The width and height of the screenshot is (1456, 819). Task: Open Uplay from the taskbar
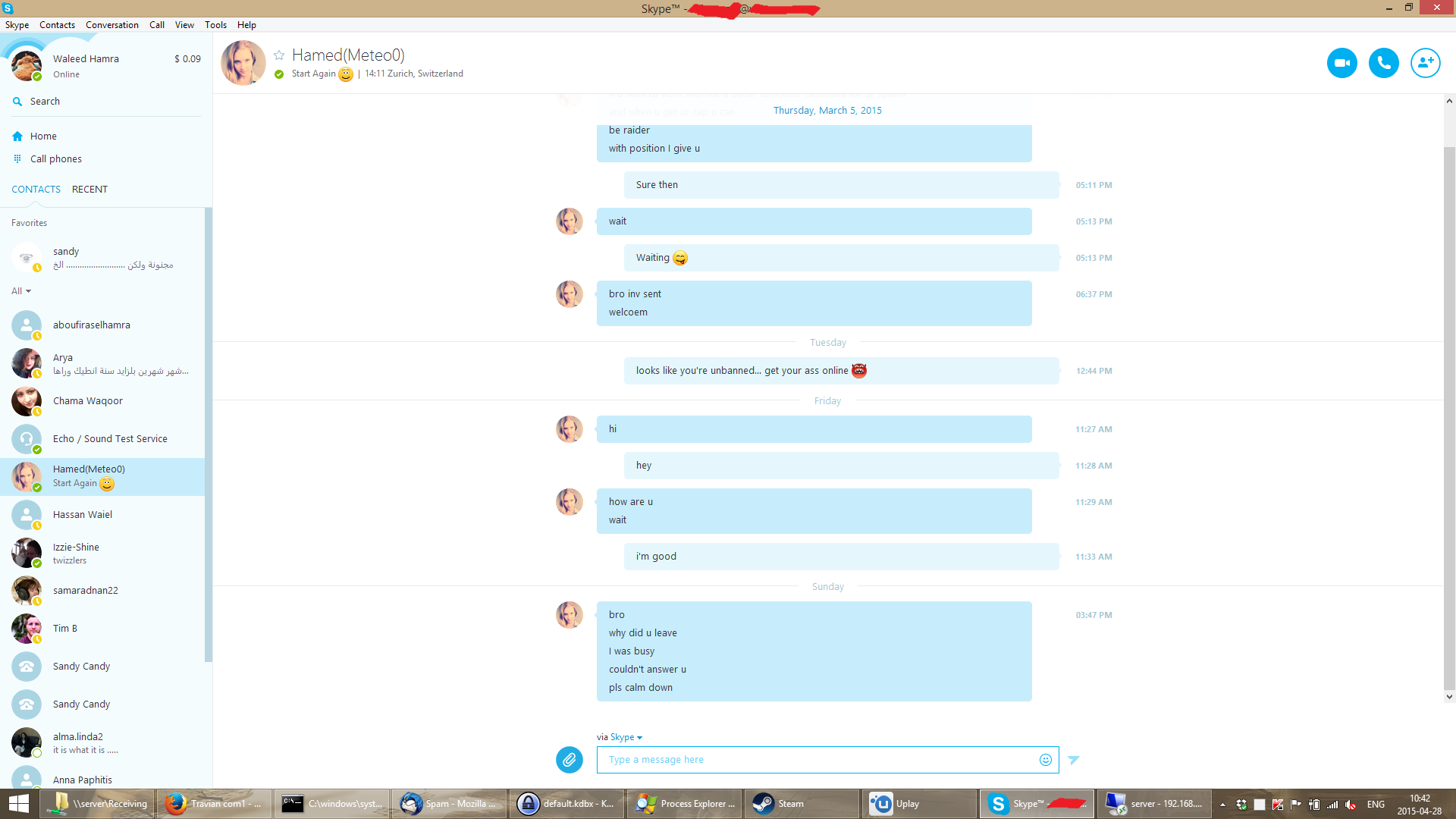click(x=919, y=804)
